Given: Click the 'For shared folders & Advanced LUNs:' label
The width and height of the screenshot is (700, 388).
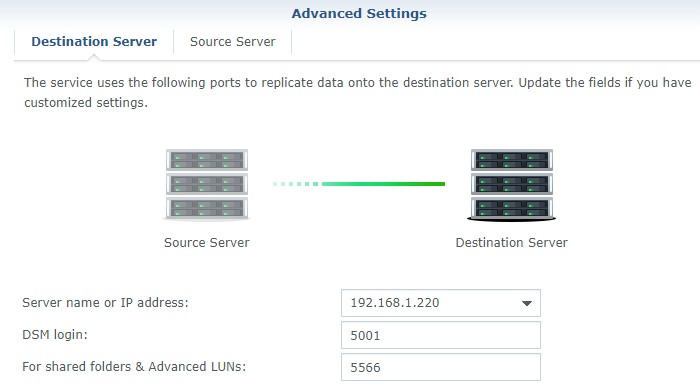Looking at the screenshot, I should click(134, 367).
